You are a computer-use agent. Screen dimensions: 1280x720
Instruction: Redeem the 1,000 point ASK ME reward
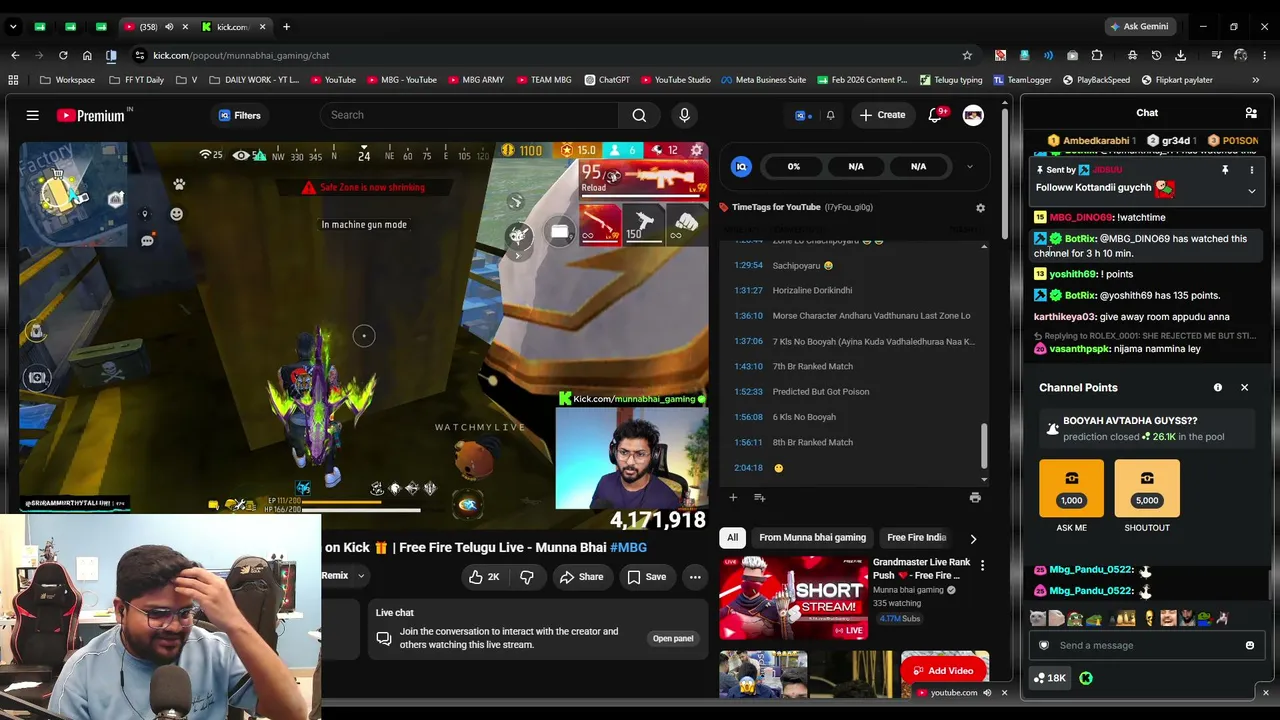1071,489
